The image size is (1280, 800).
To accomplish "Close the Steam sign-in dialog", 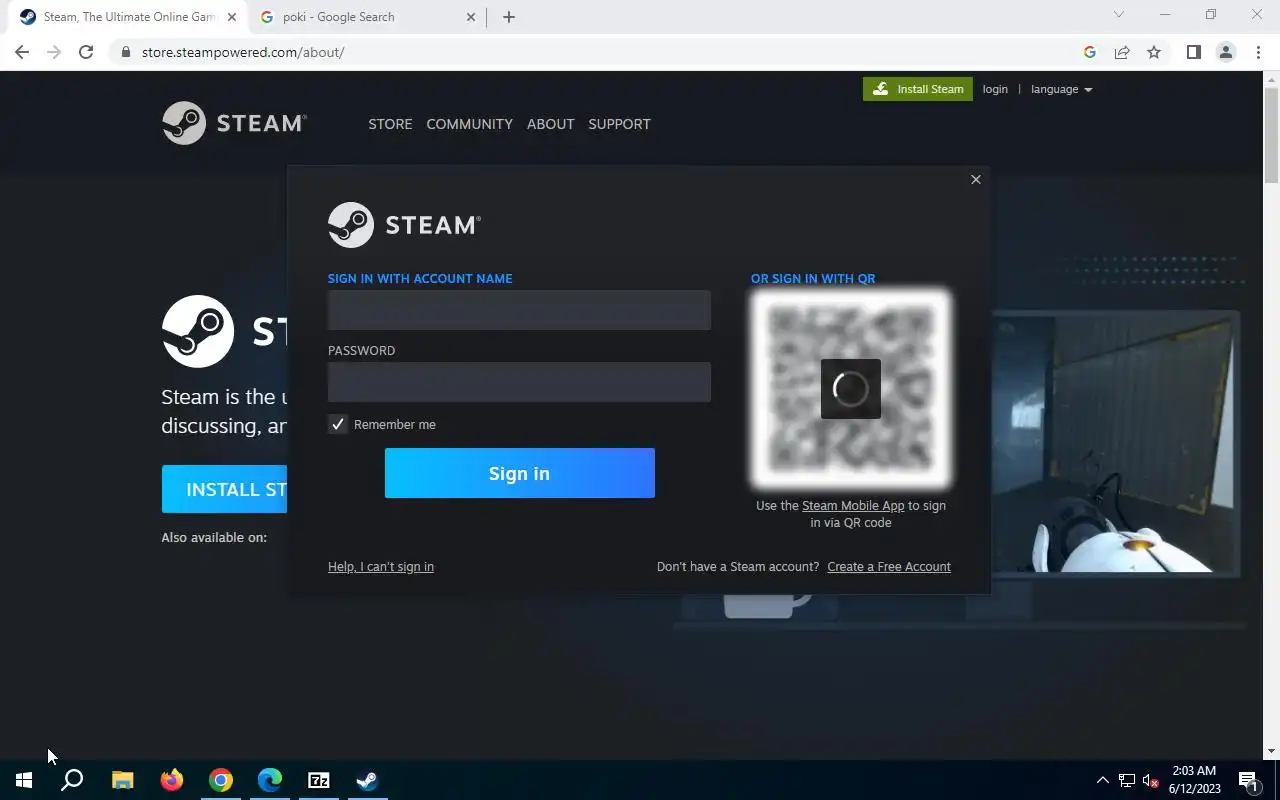I will pos(976,179).
